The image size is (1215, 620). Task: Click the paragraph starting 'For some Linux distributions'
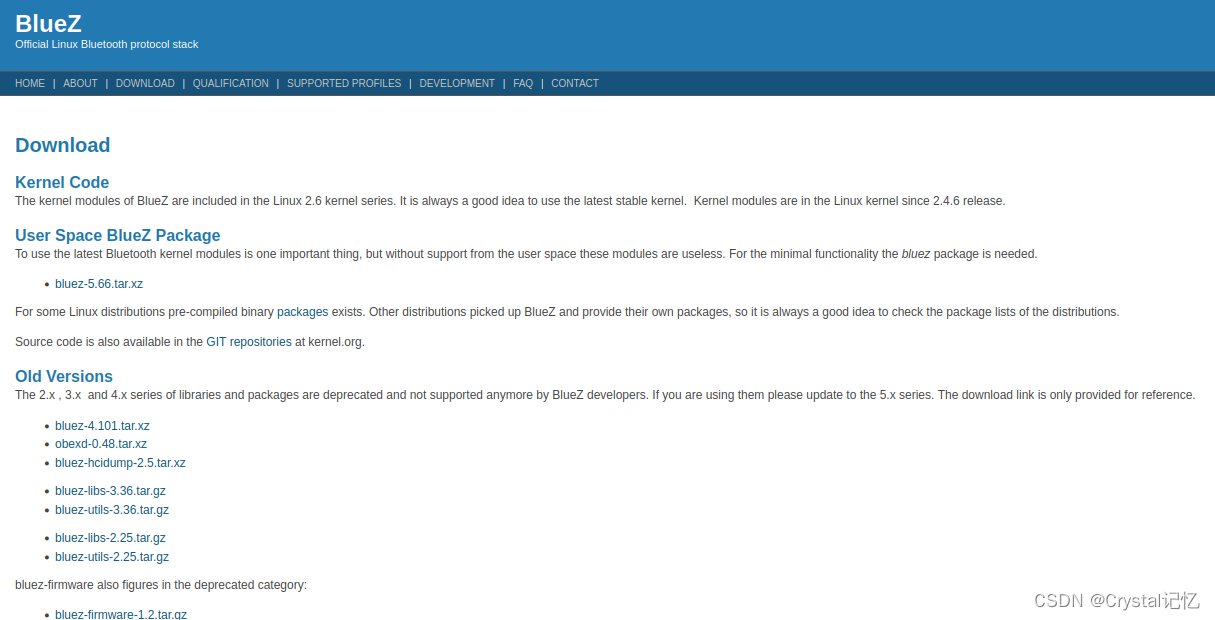click(x=567, y=312)
